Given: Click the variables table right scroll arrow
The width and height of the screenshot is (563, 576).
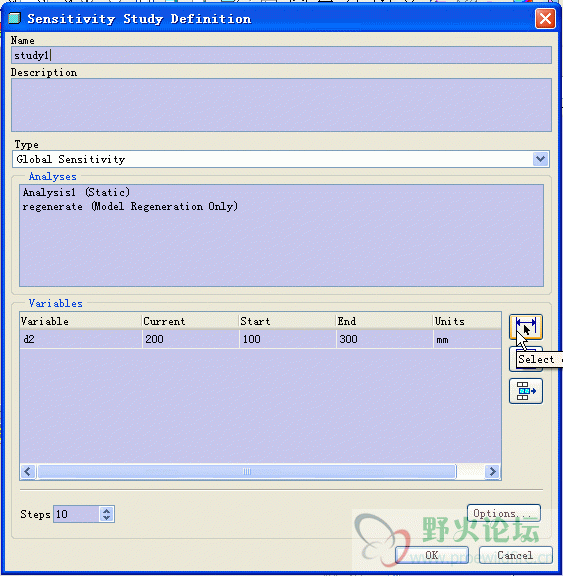Looking at the screenshot, I should [x=492, y=471].
